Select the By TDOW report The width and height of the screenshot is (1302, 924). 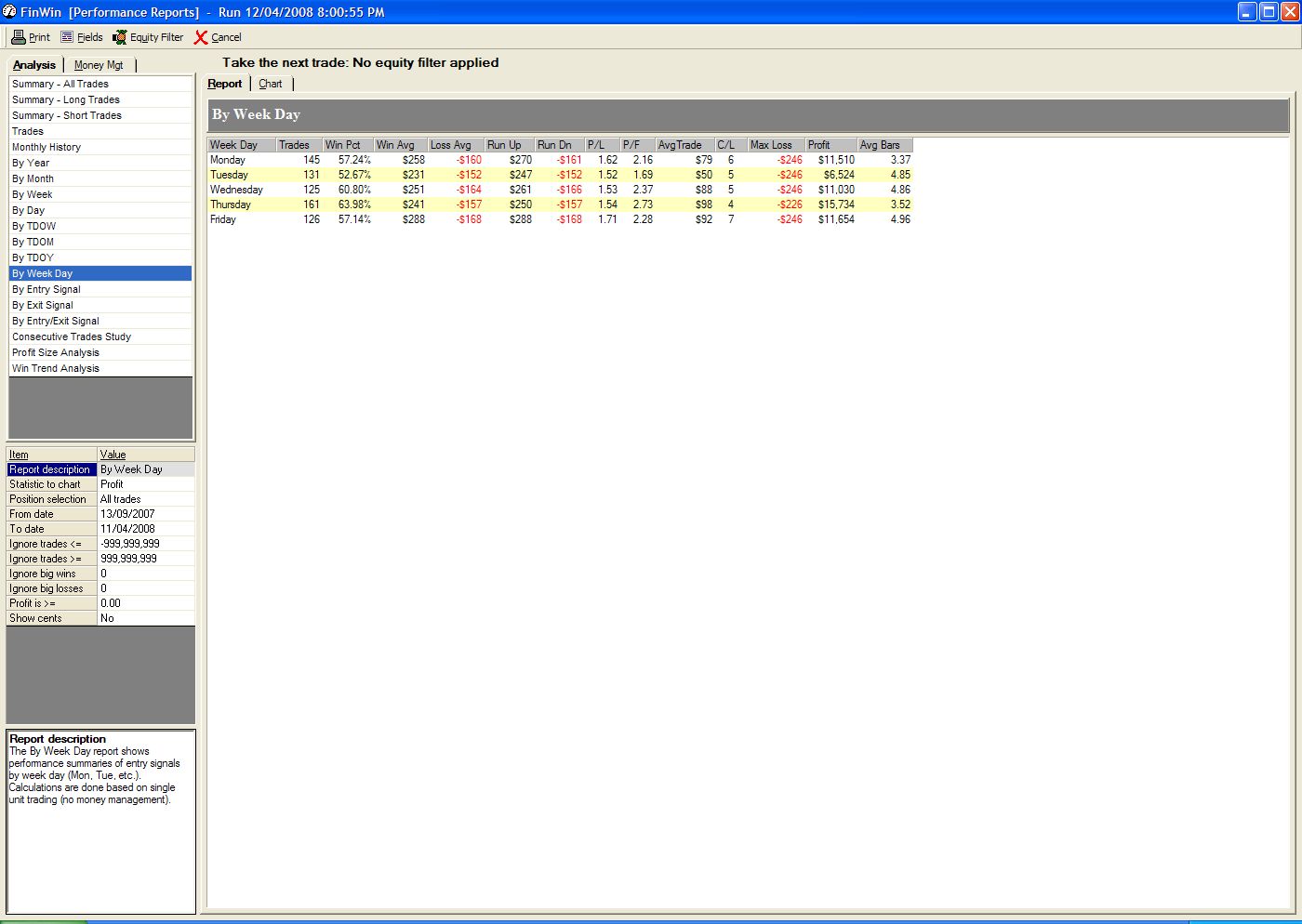(100, 226)
